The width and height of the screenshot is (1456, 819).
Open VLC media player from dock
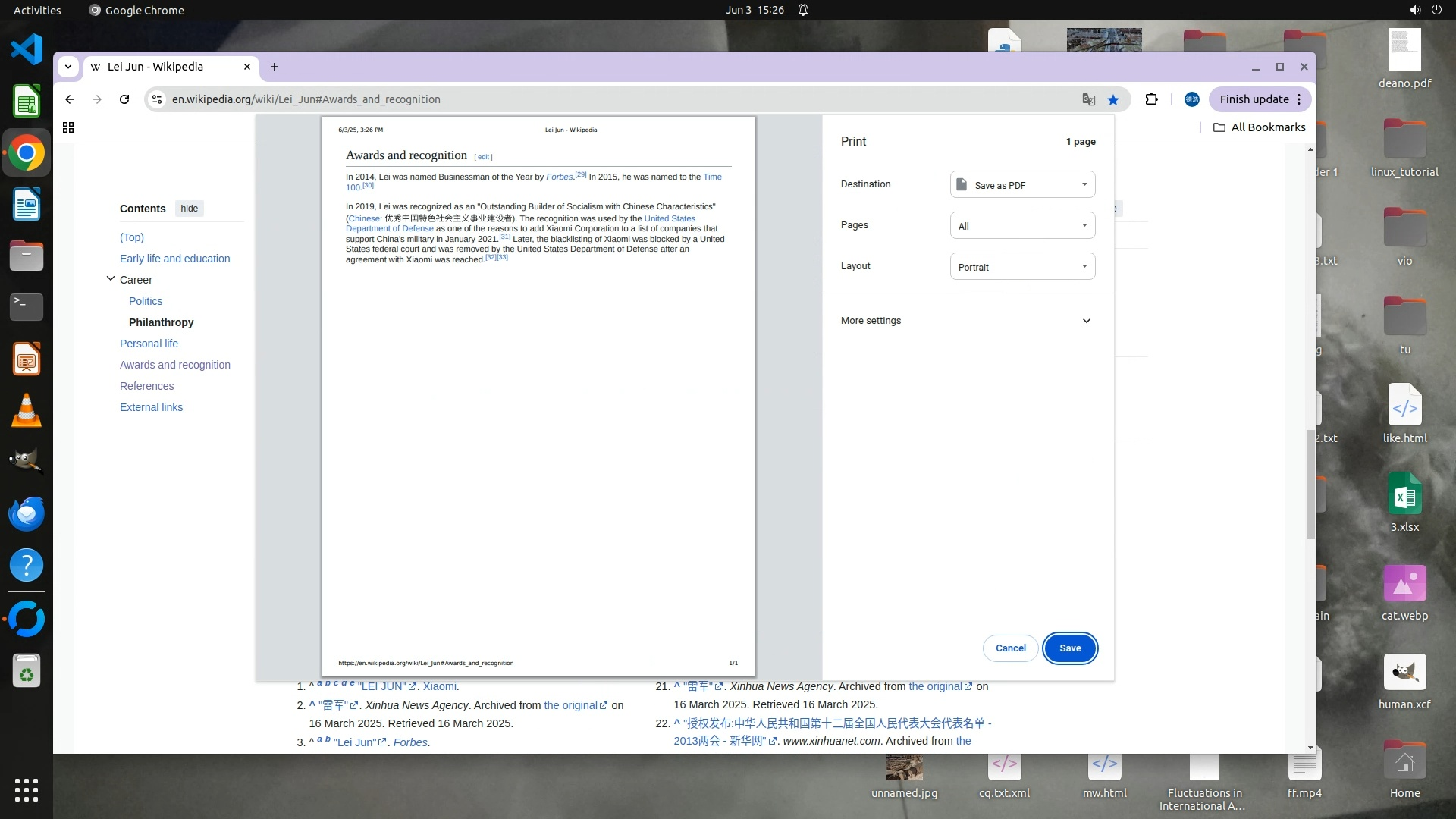[27, 410]
